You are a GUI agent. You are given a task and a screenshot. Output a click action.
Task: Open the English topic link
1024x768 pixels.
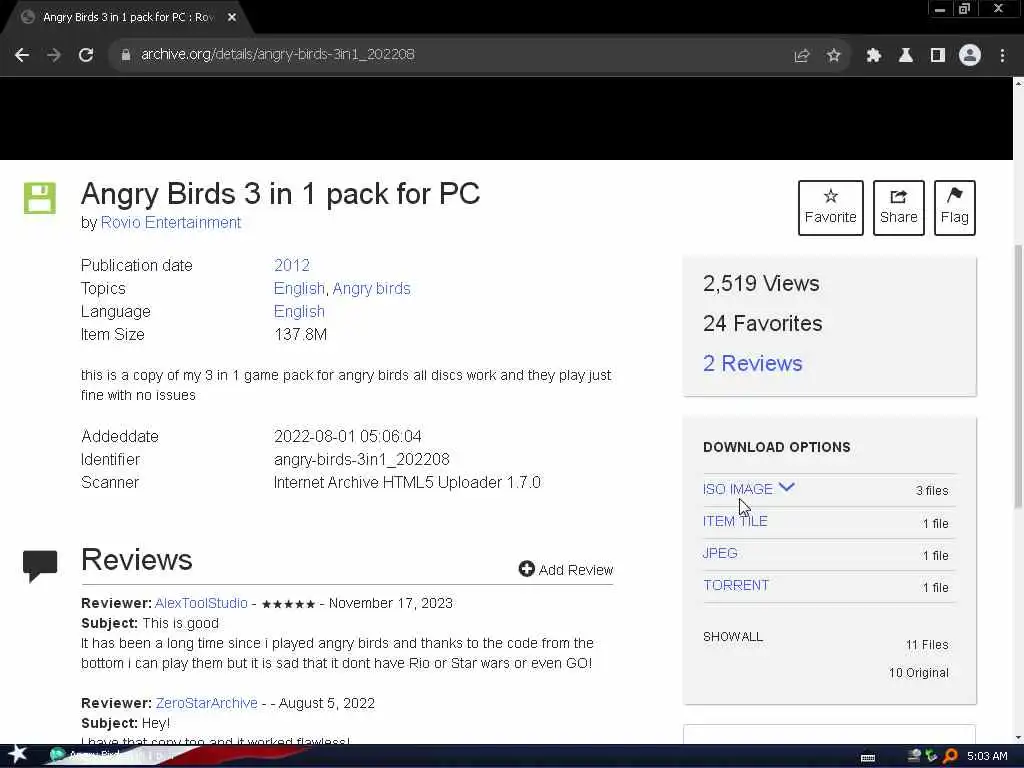point(299,289)
